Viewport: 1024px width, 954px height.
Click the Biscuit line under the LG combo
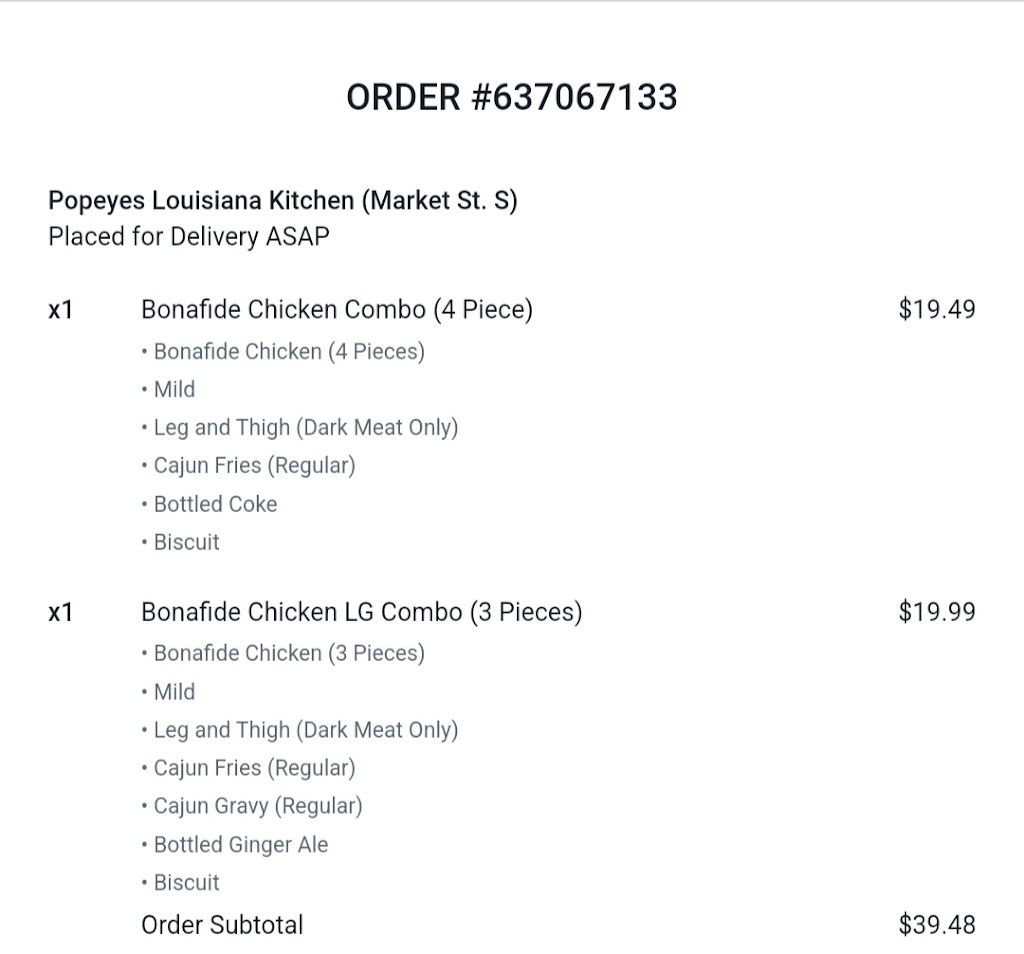click(181, 883)
